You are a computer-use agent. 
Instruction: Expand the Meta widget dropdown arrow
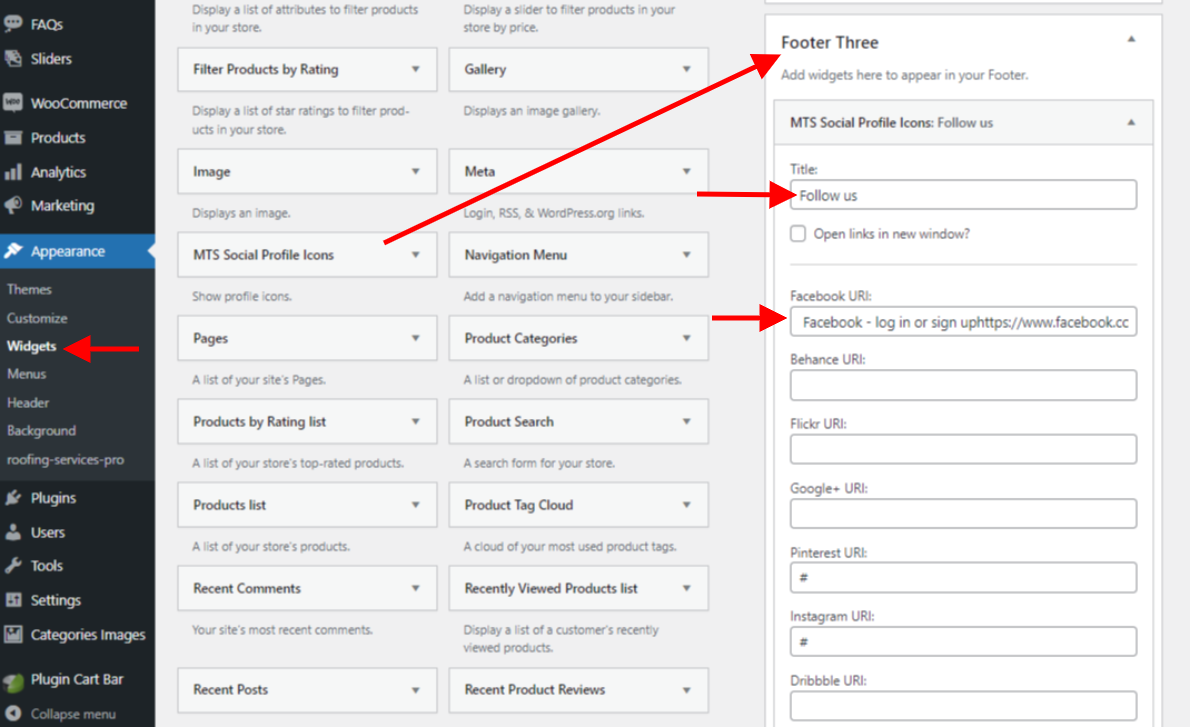pyautogui.click(x=687, y=172)
